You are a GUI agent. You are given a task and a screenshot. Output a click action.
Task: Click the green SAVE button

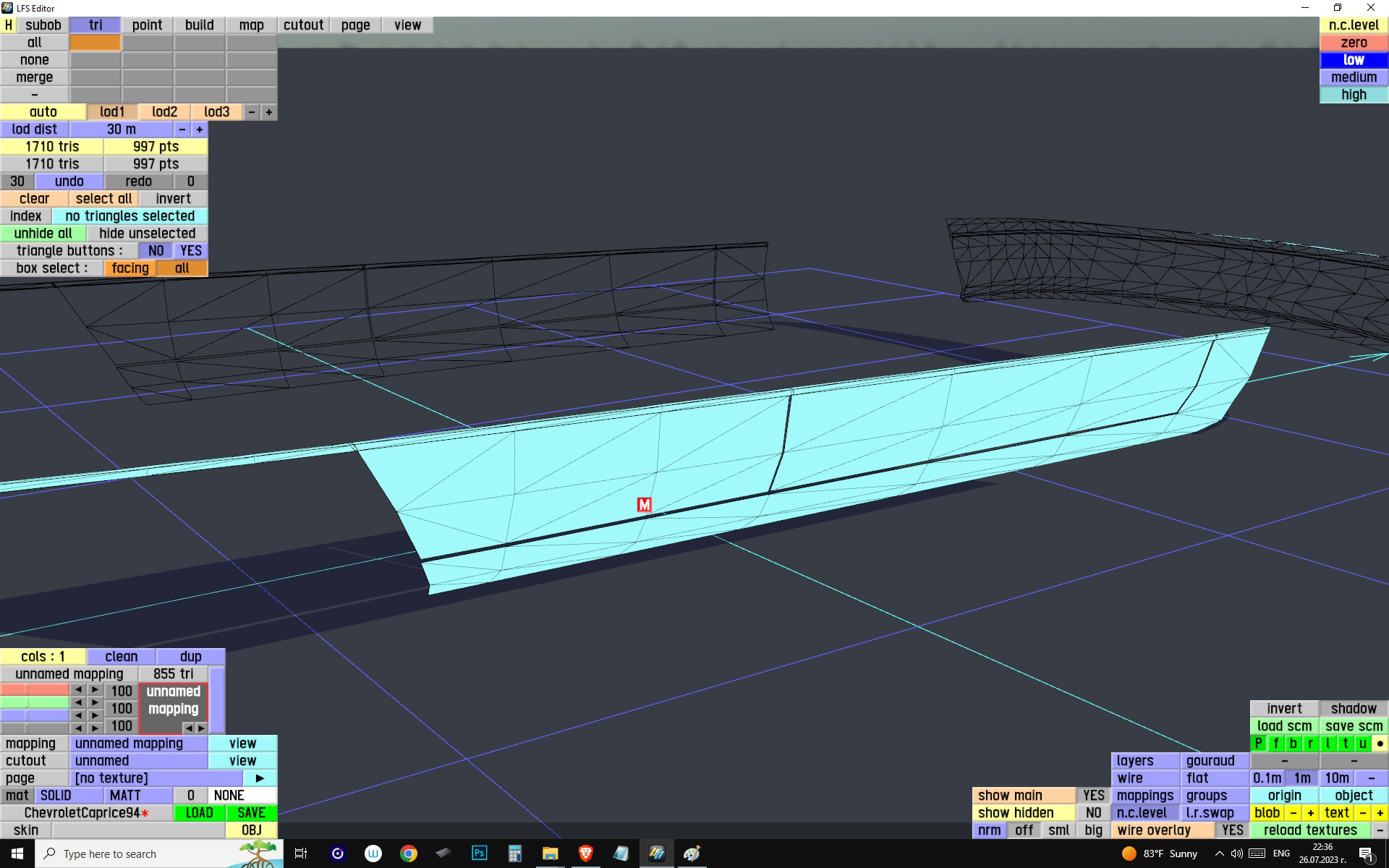coord(251,812)
